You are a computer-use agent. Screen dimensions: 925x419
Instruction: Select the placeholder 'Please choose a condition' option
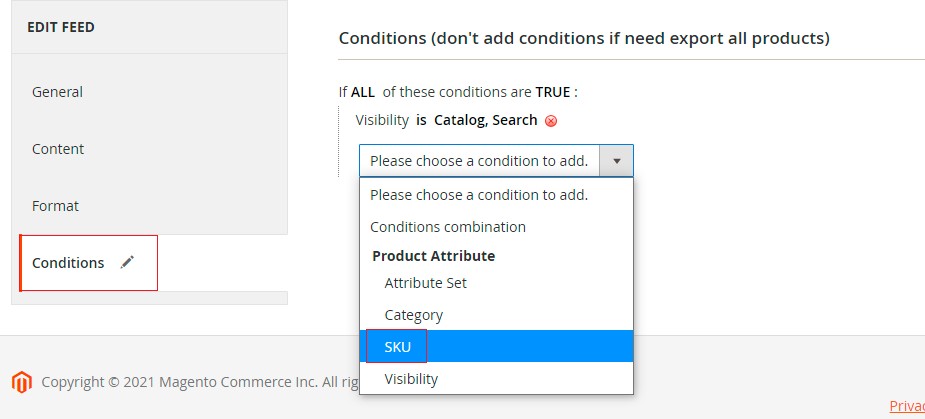pos(478,195)
